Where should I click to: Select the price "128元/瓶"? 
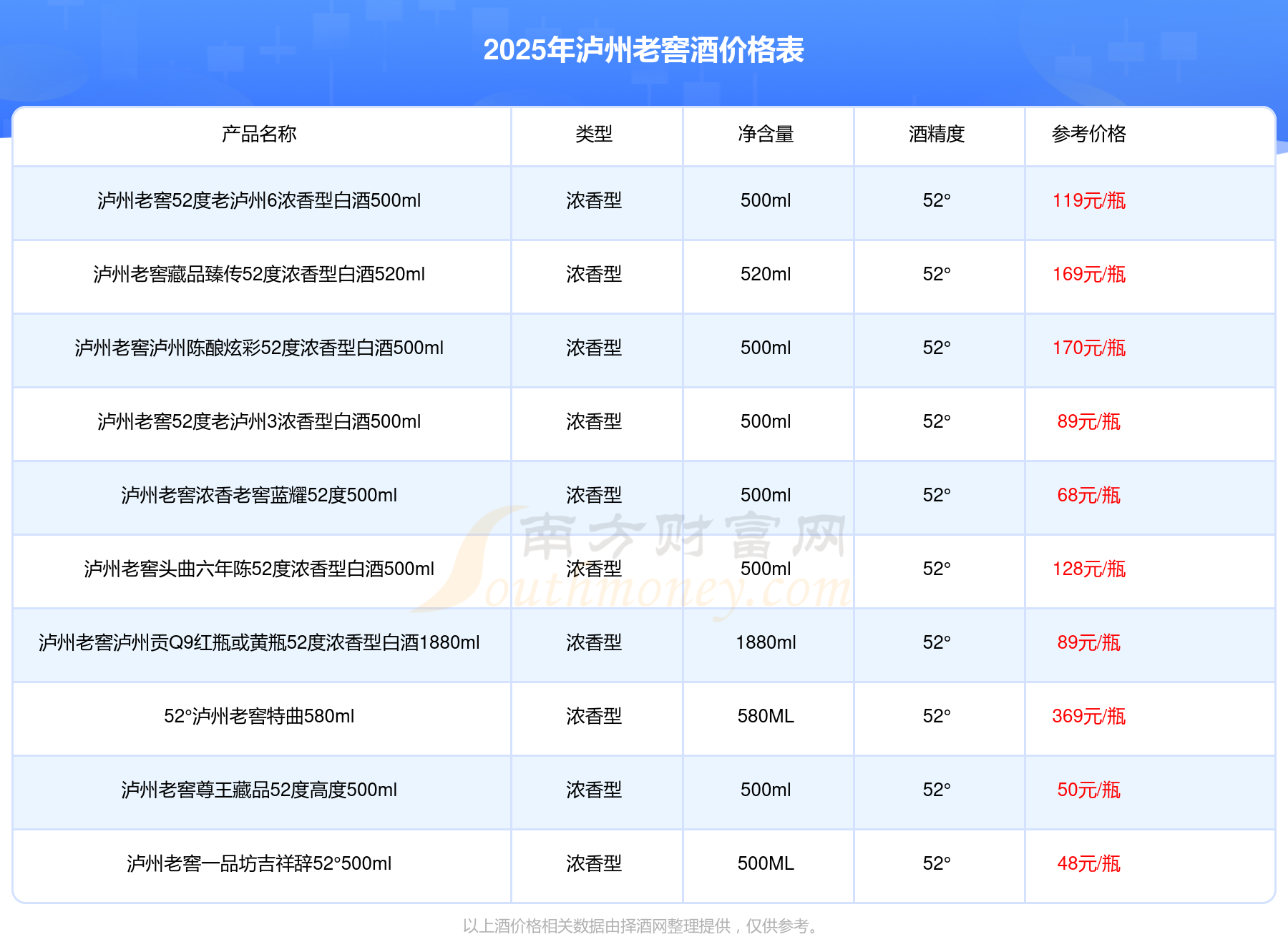[1089, 569]
